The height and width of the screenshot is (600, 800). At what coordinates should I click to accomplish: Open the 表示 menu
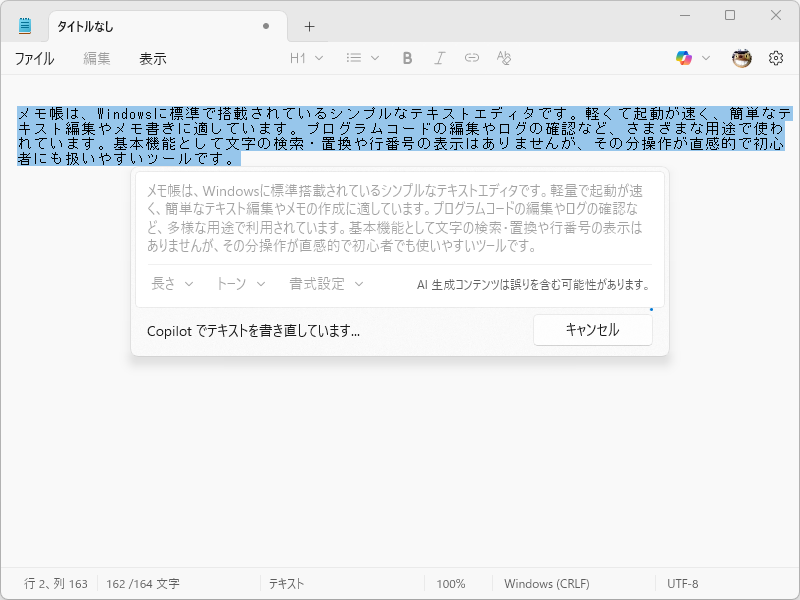tap(152, 59)
